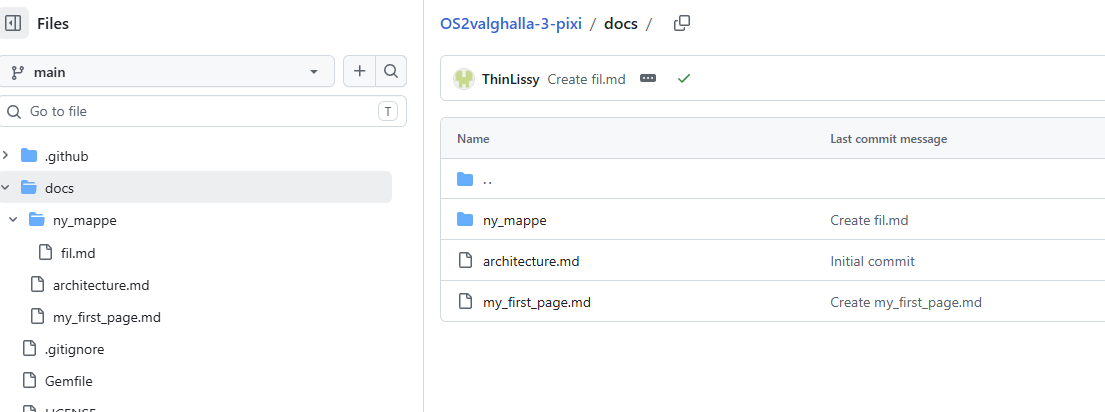Expand commit message ellipsis button
This screenshot has width=1105, height=412.
click(648, 78)
